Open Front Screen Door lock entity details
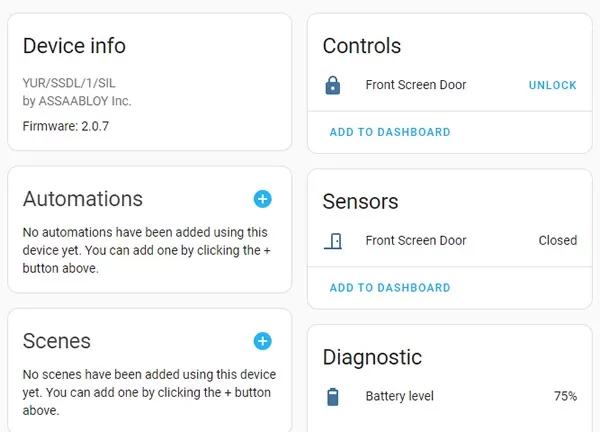The image size is (600, 432). [x=416, y=85]
